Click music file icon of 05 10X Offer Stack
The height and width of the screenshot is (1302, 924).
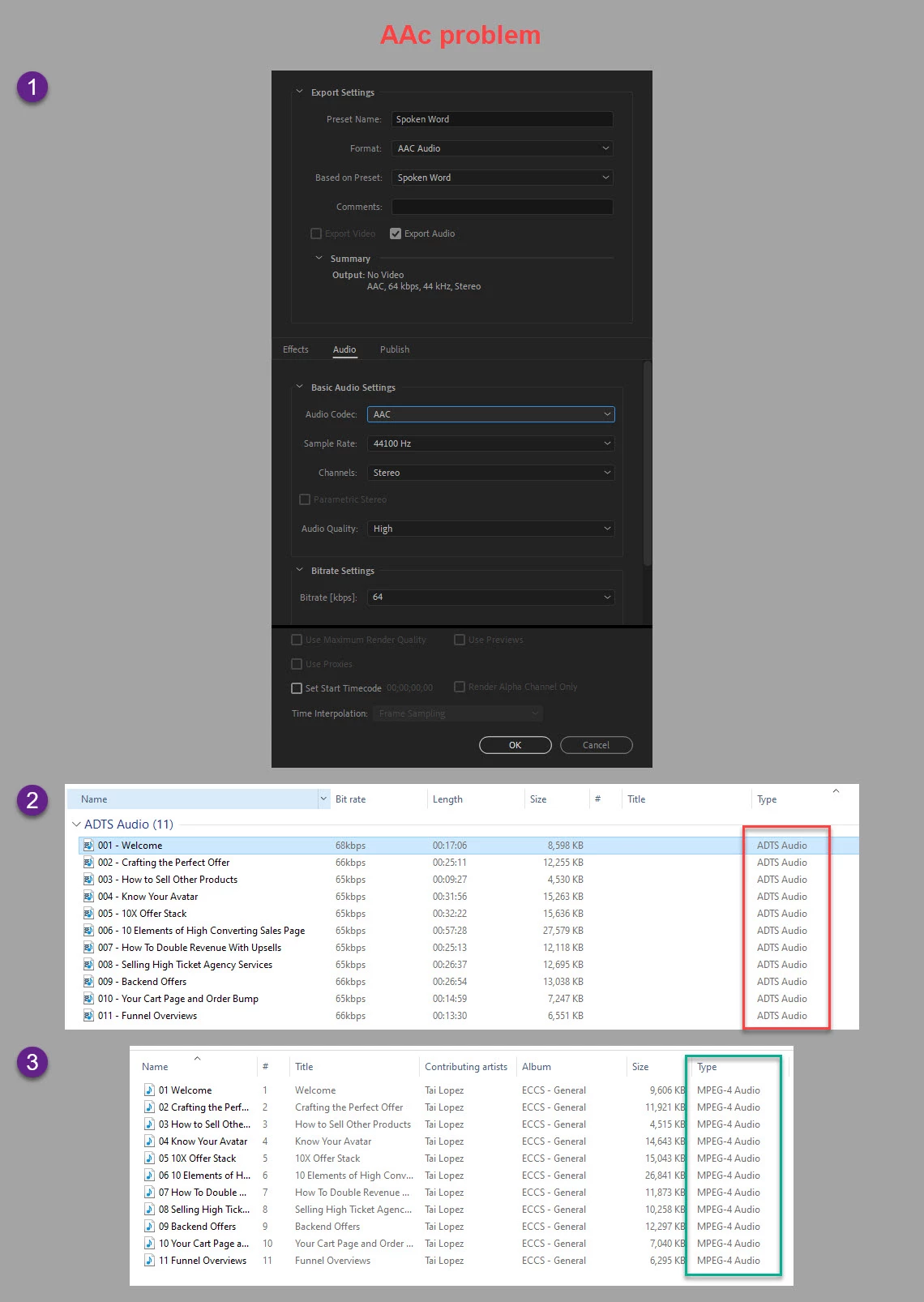point(149,1159)
